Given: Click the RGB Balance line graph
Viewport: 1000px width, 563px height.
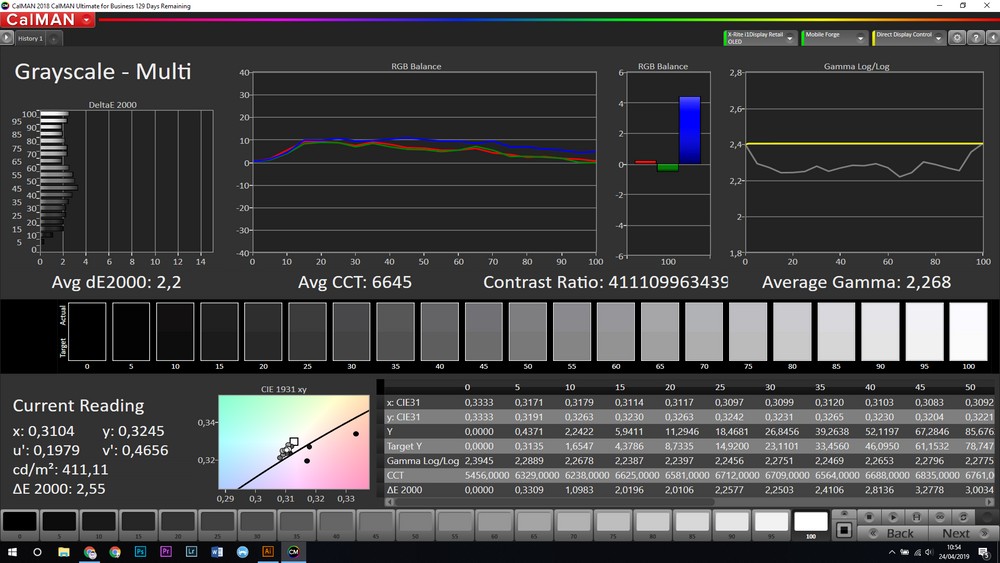Looking at the screenshot, I should point(424,163).
